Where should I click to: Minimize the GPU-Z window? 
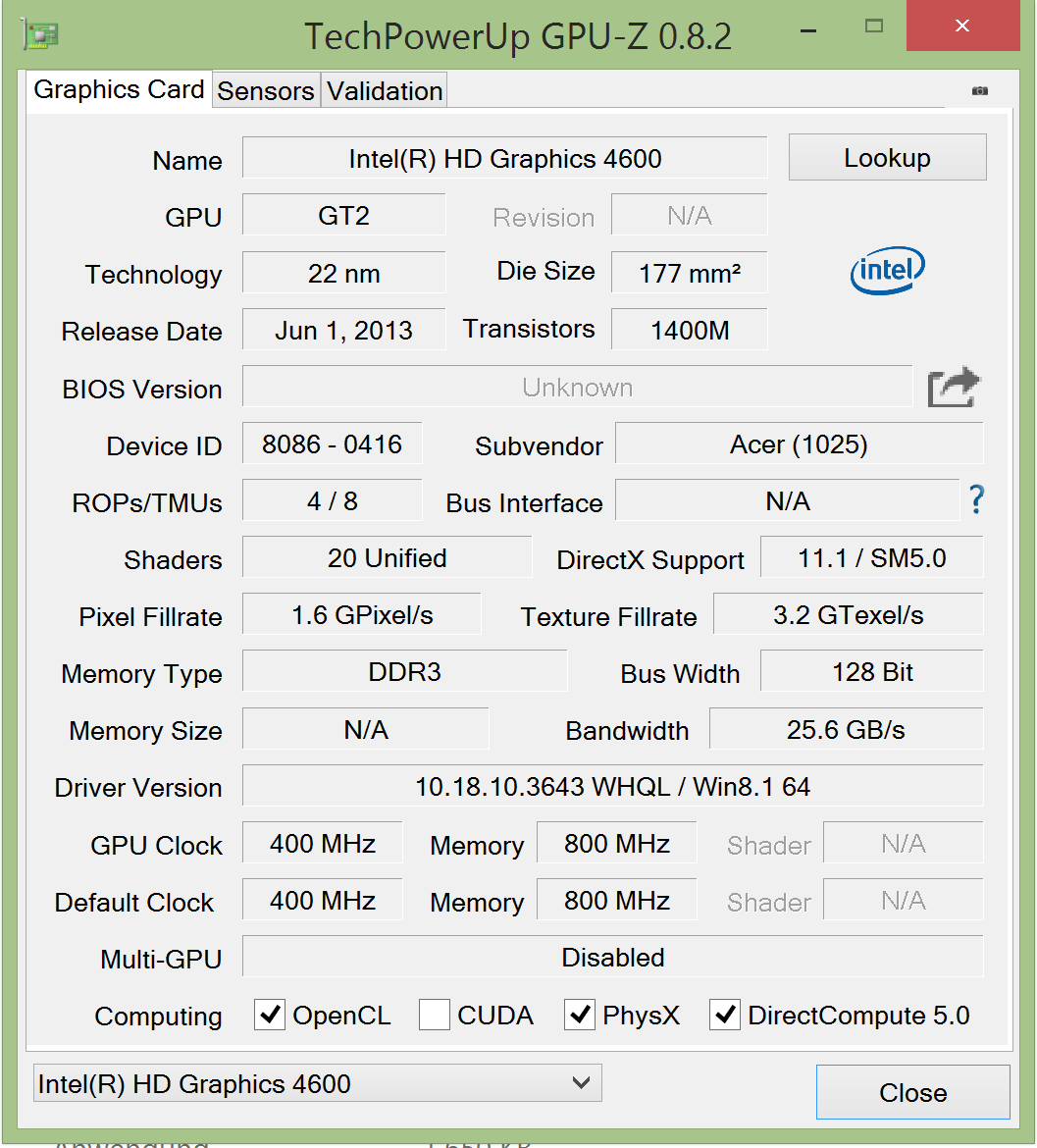click(x=808, y=31)
